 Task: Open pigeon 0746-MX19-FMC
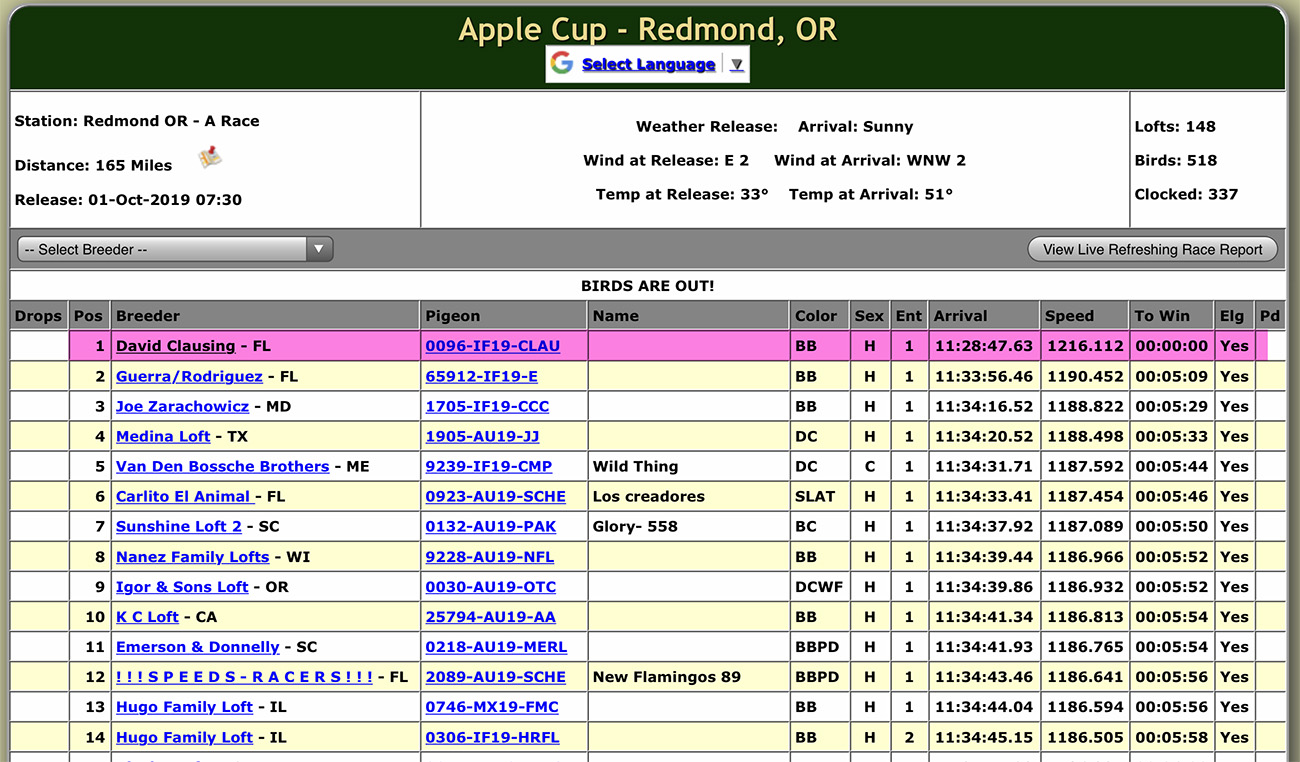[491, 706]
